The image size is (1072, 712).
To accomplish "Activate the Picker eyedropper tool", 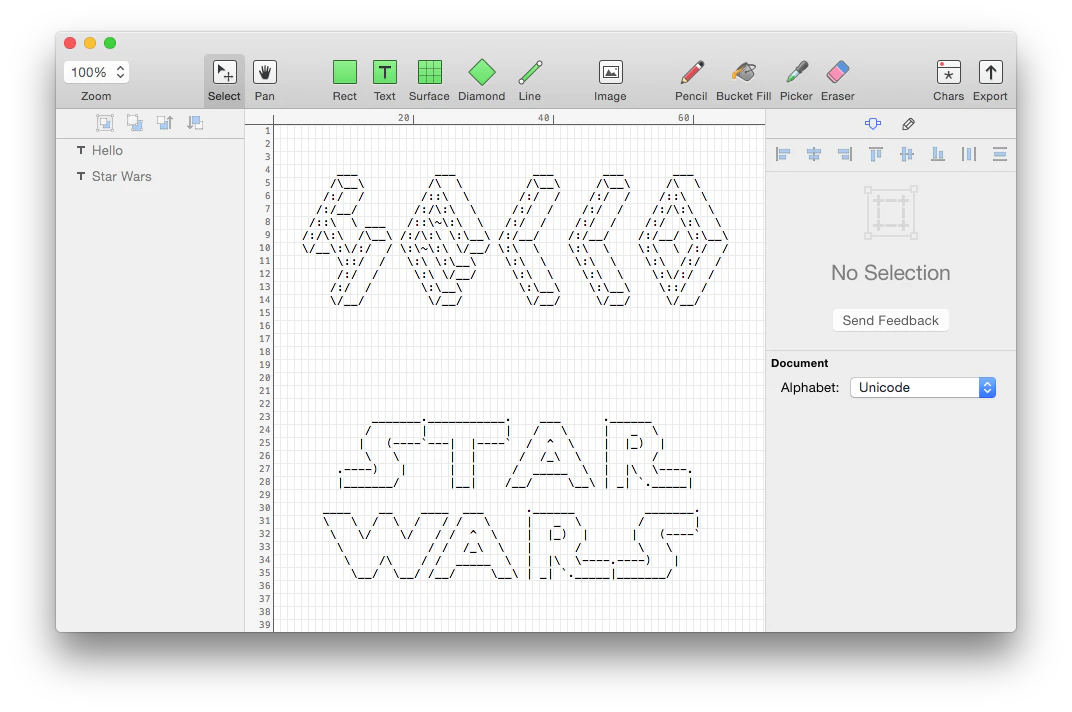I will pyautogui.click(x=796, y=80).
